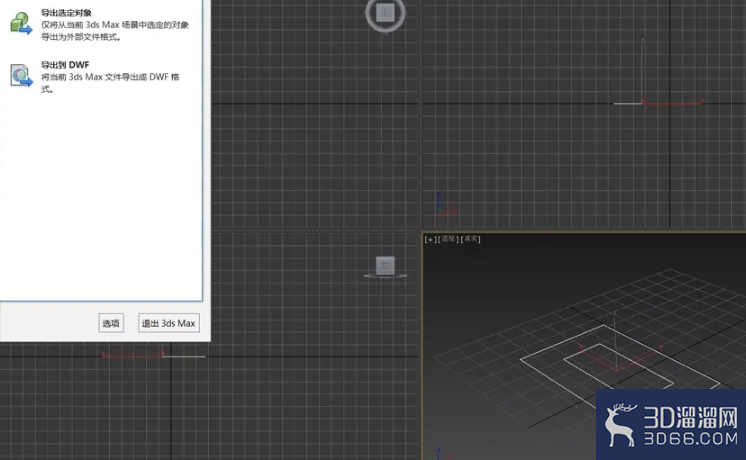The height and width of the screenshot is (460, 746).
Task: Open the [+] viewport menu
Action: (x=430, y=239)
